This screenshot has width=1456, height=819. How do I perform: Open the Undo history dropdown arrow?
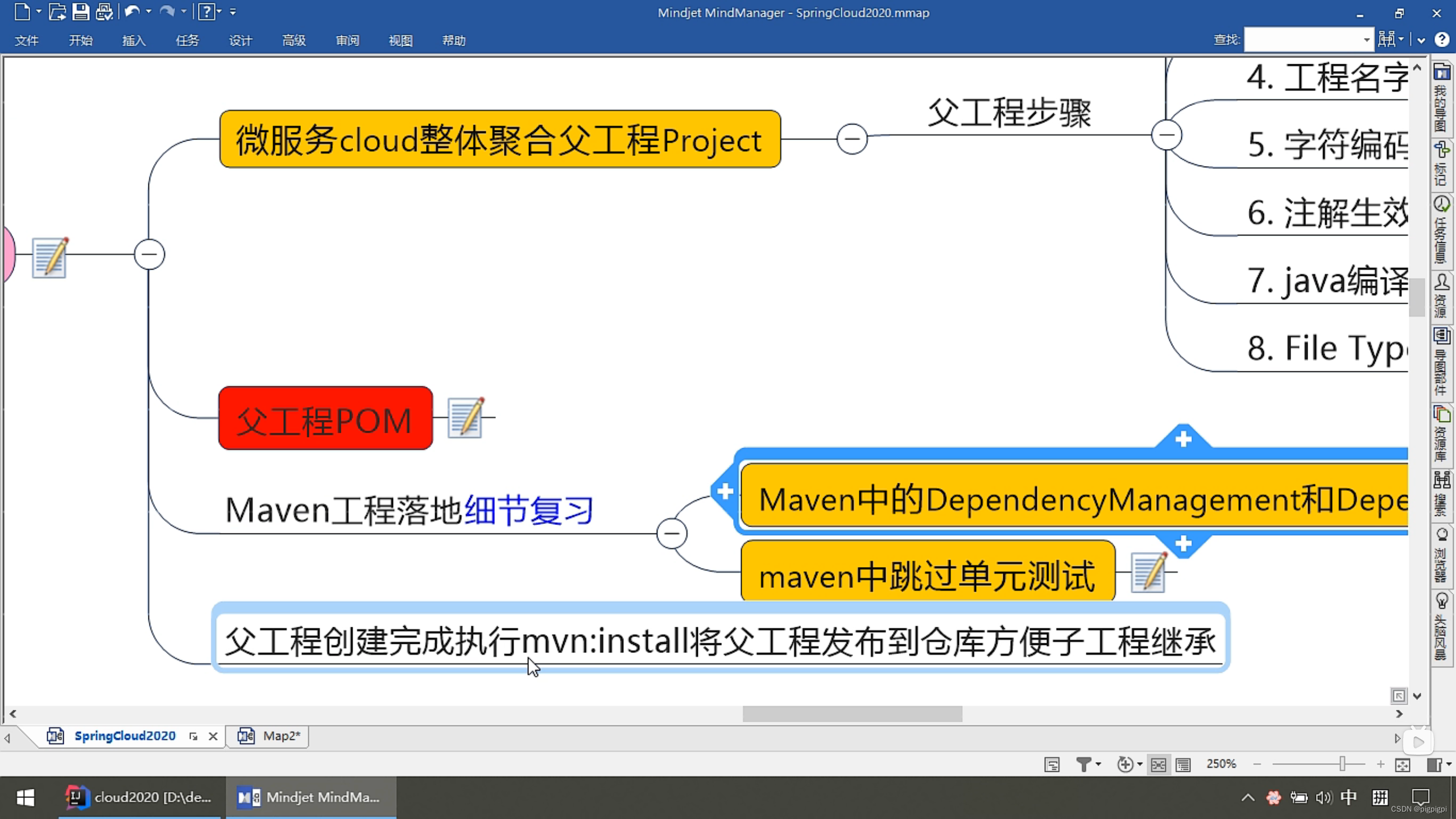pyautogui.click(x=148, y=12)
